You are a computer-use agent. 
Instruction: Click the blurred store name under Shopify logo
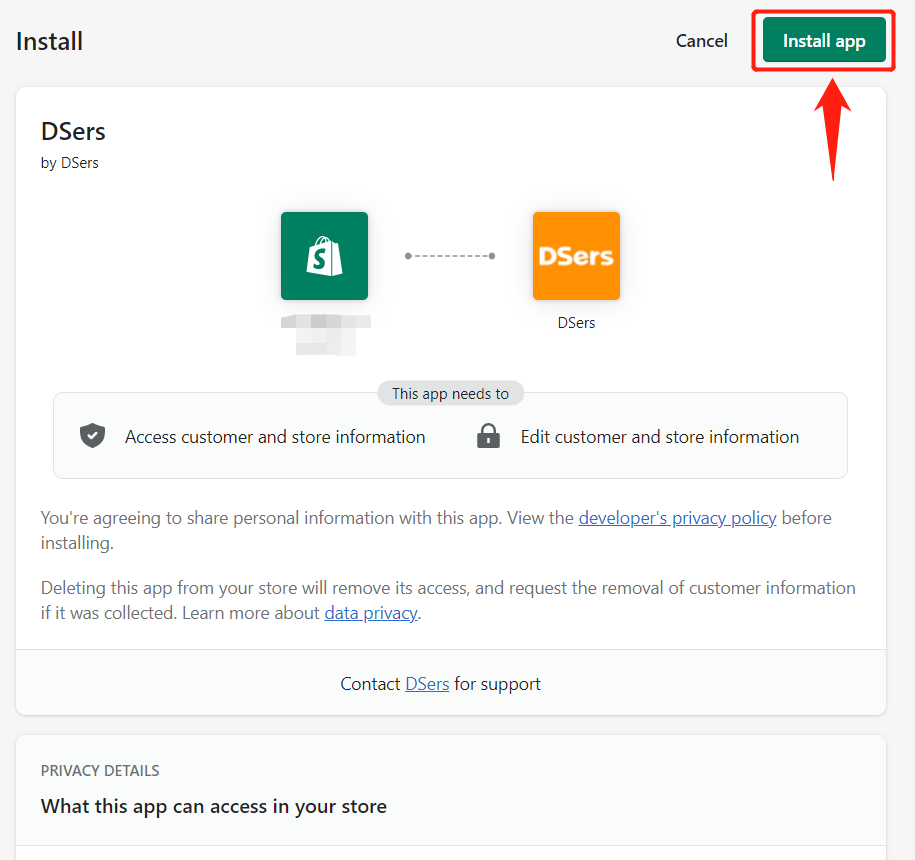(x=326, y=334)
